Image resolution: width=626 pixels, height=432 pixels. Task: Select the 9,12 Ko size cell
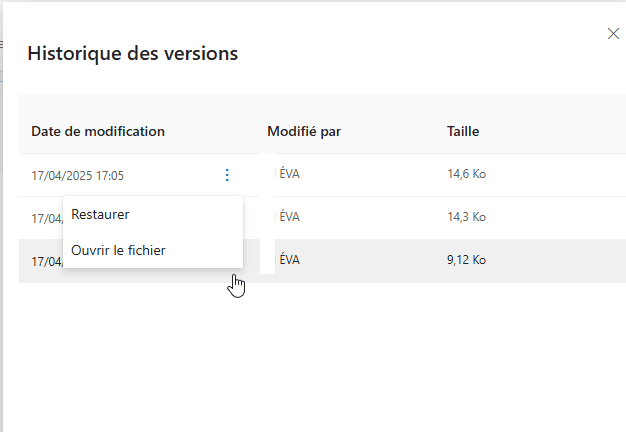click(466, 260)
